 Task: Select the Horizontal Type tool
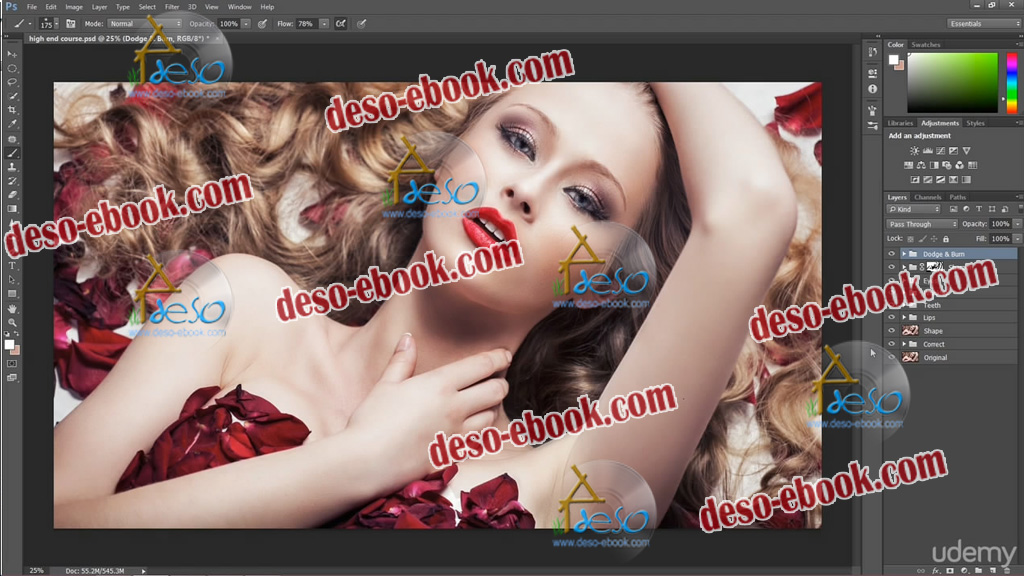[12, 266]
